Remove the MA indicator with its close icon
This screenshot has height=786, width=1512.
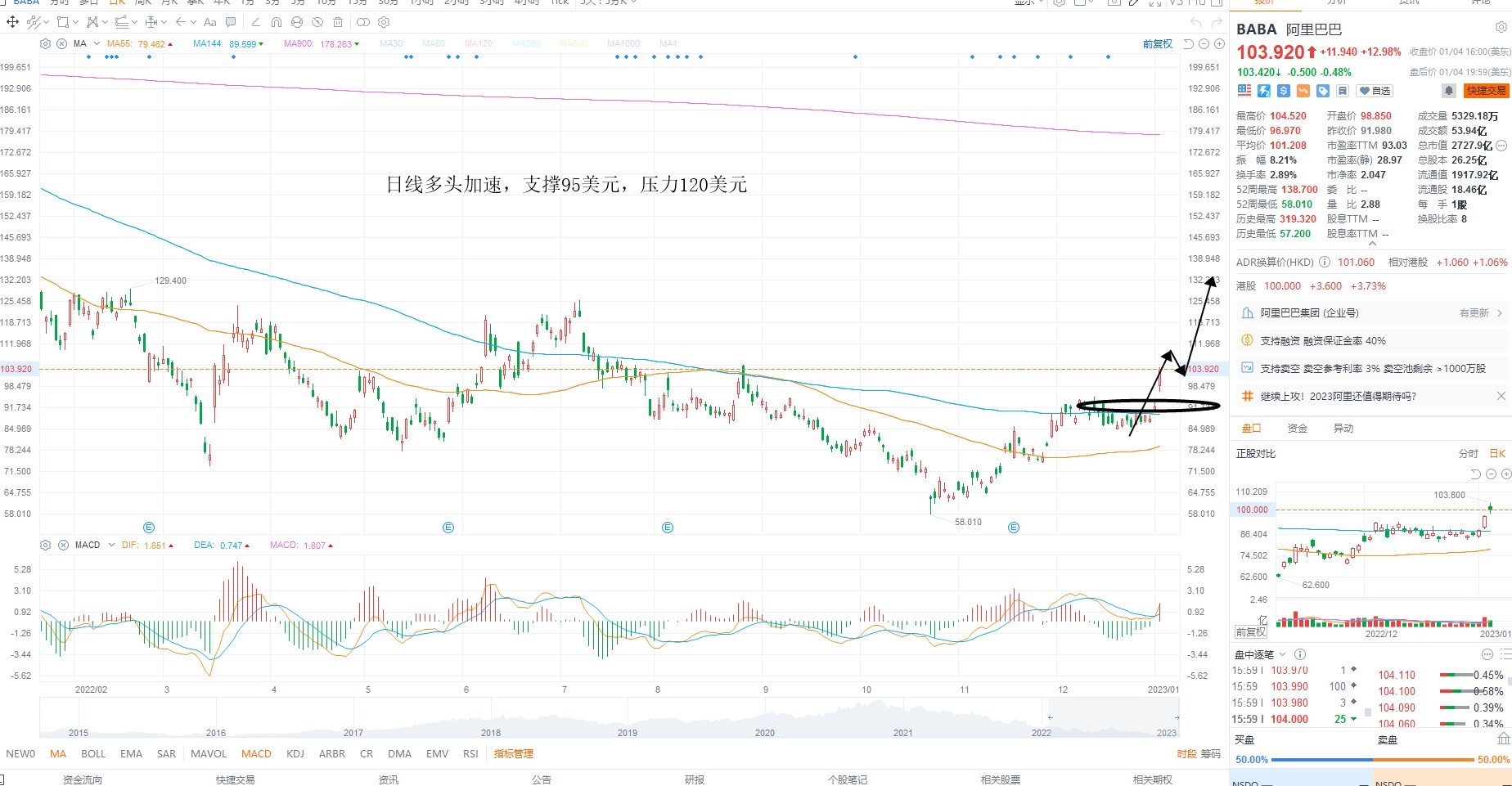pos(61,43)
